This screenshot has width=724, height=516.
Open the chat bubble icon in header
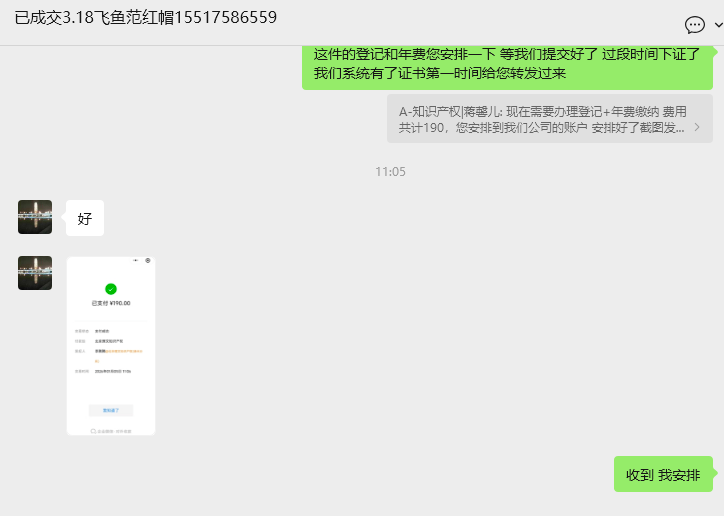point(694,24)
